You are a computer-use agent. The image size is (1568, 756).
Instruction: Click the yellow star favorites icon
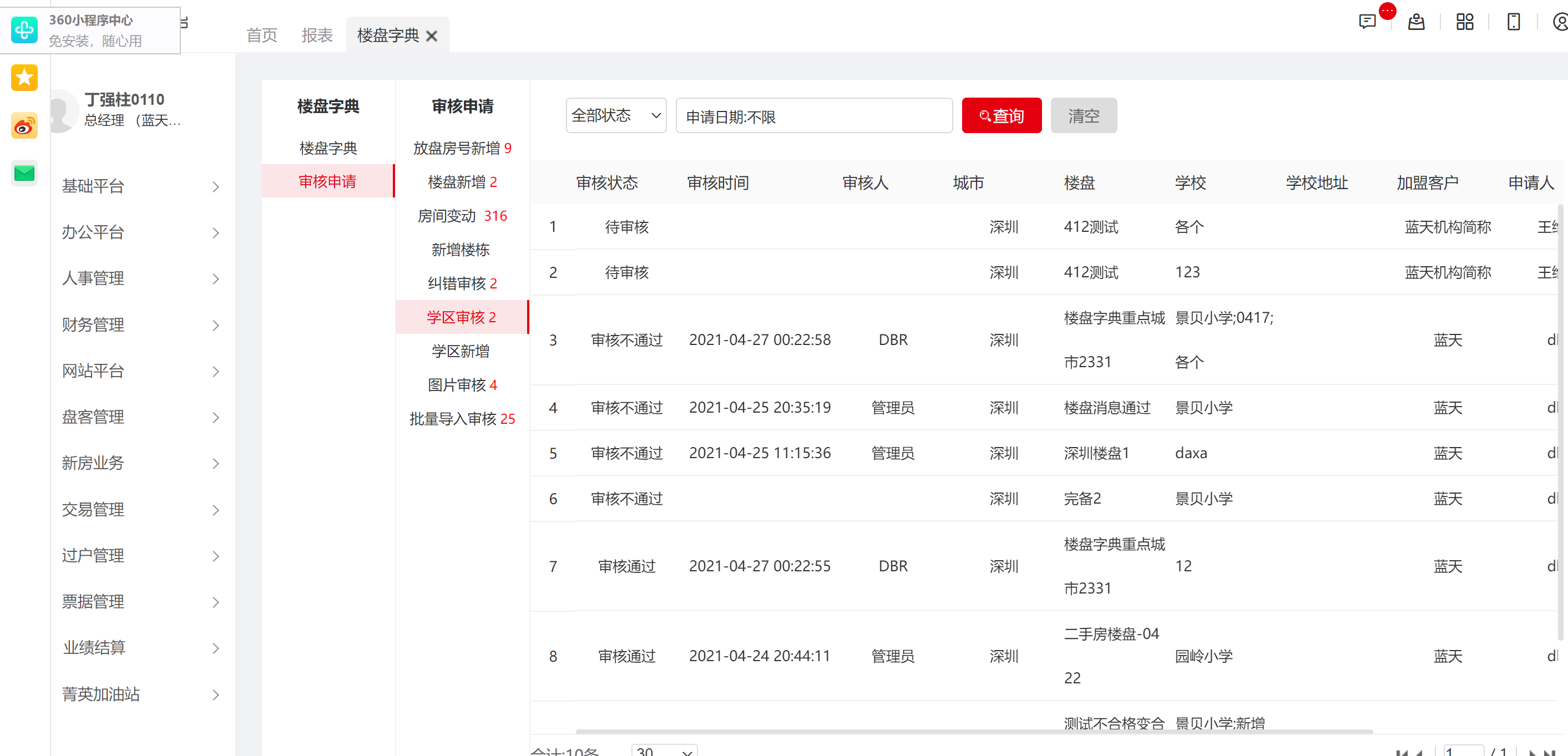click(24, 78)
